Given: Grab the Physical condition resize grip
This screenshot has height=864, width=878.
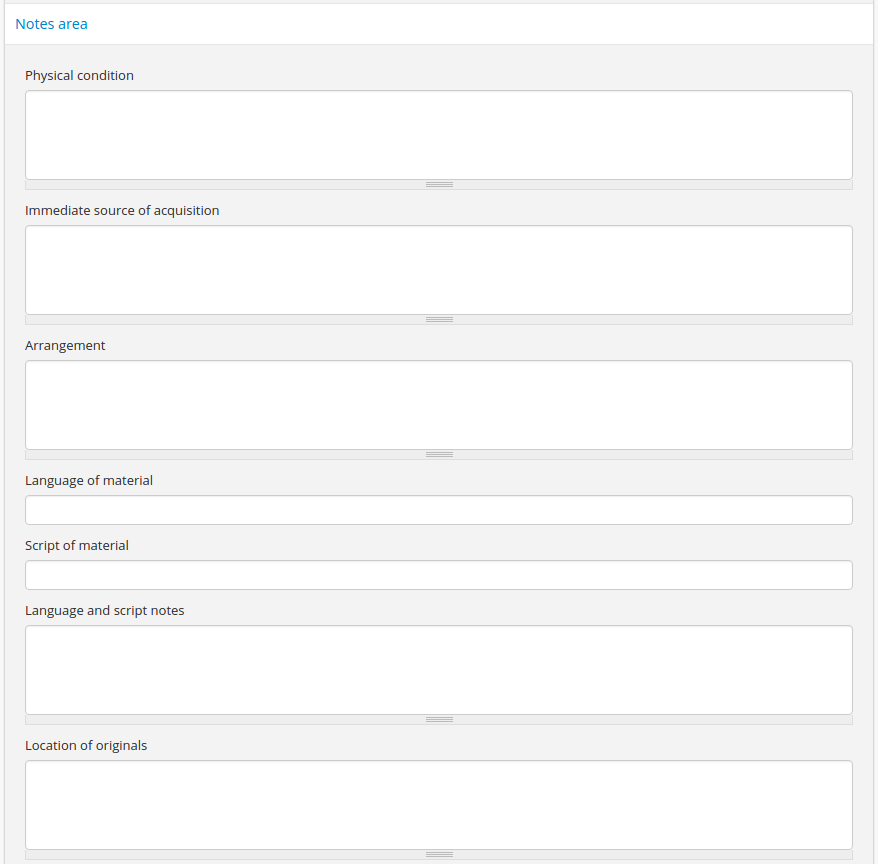Looking at the screenshot, I should 439,185.
